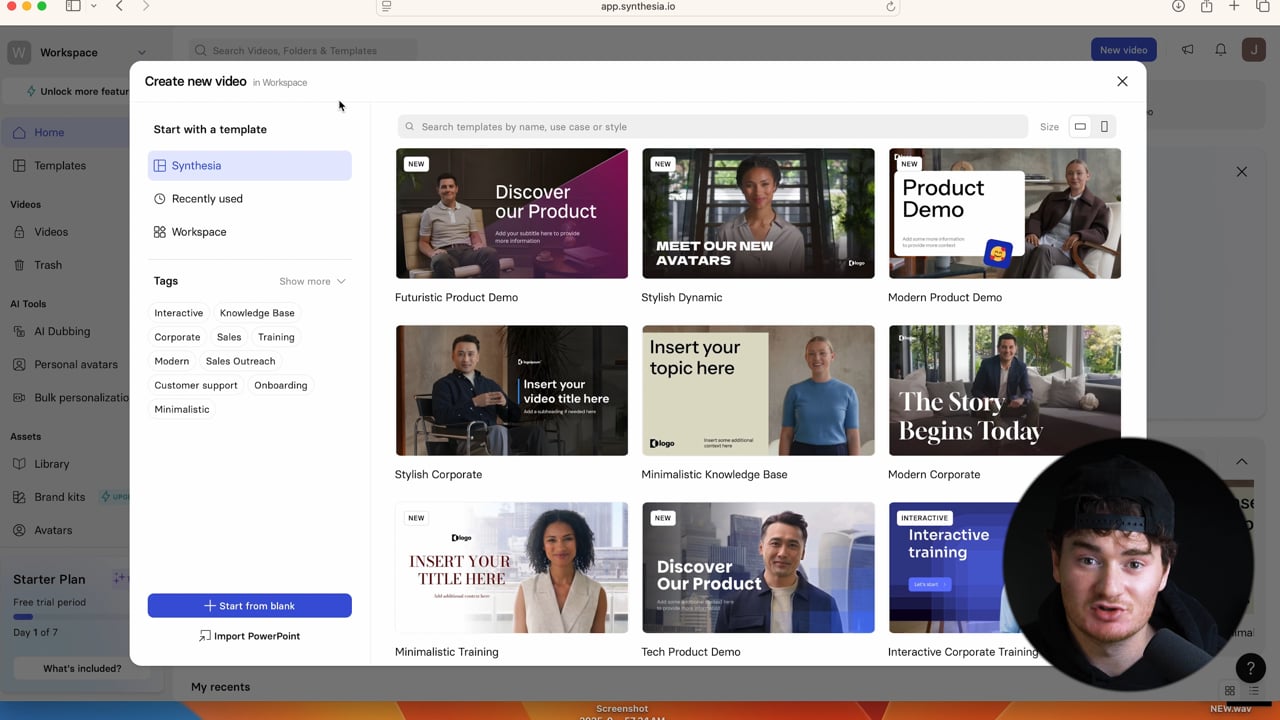Select landscape size icon
Screen dimensions: 1280x720
click(1080, 127)
